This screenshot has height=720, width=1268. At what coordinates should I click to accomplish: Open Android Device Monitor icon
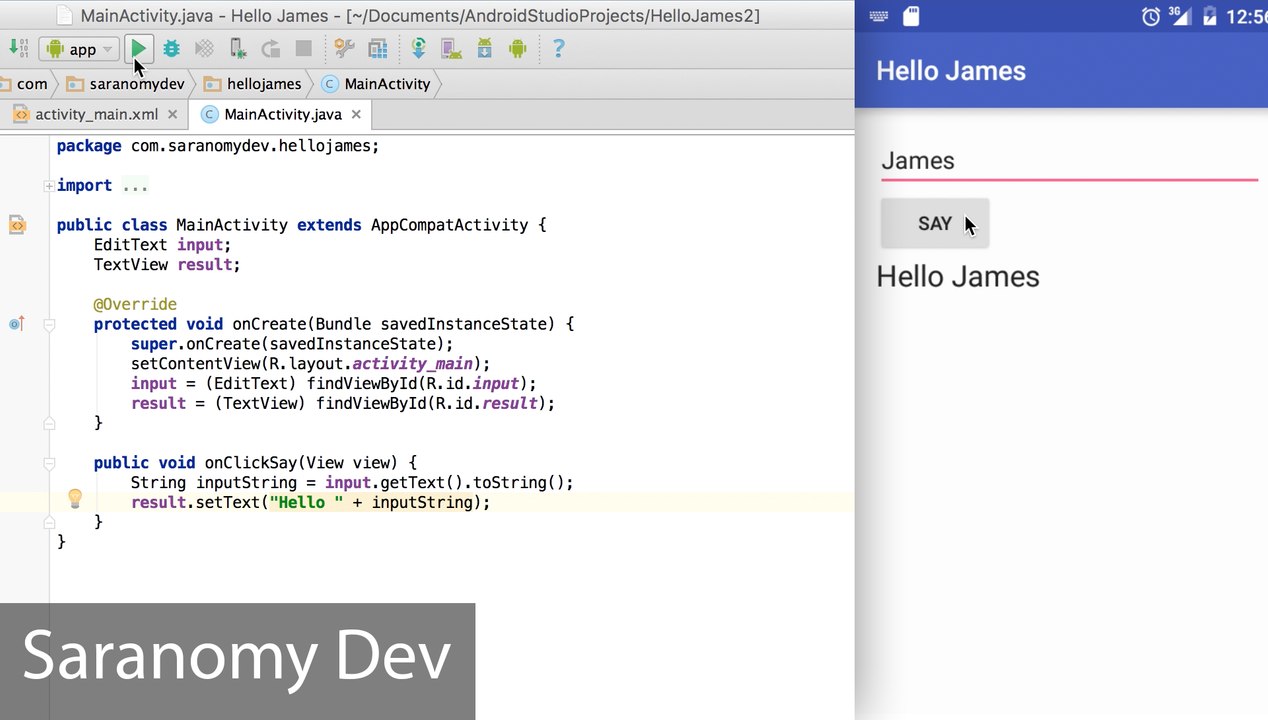click(517, 48)
